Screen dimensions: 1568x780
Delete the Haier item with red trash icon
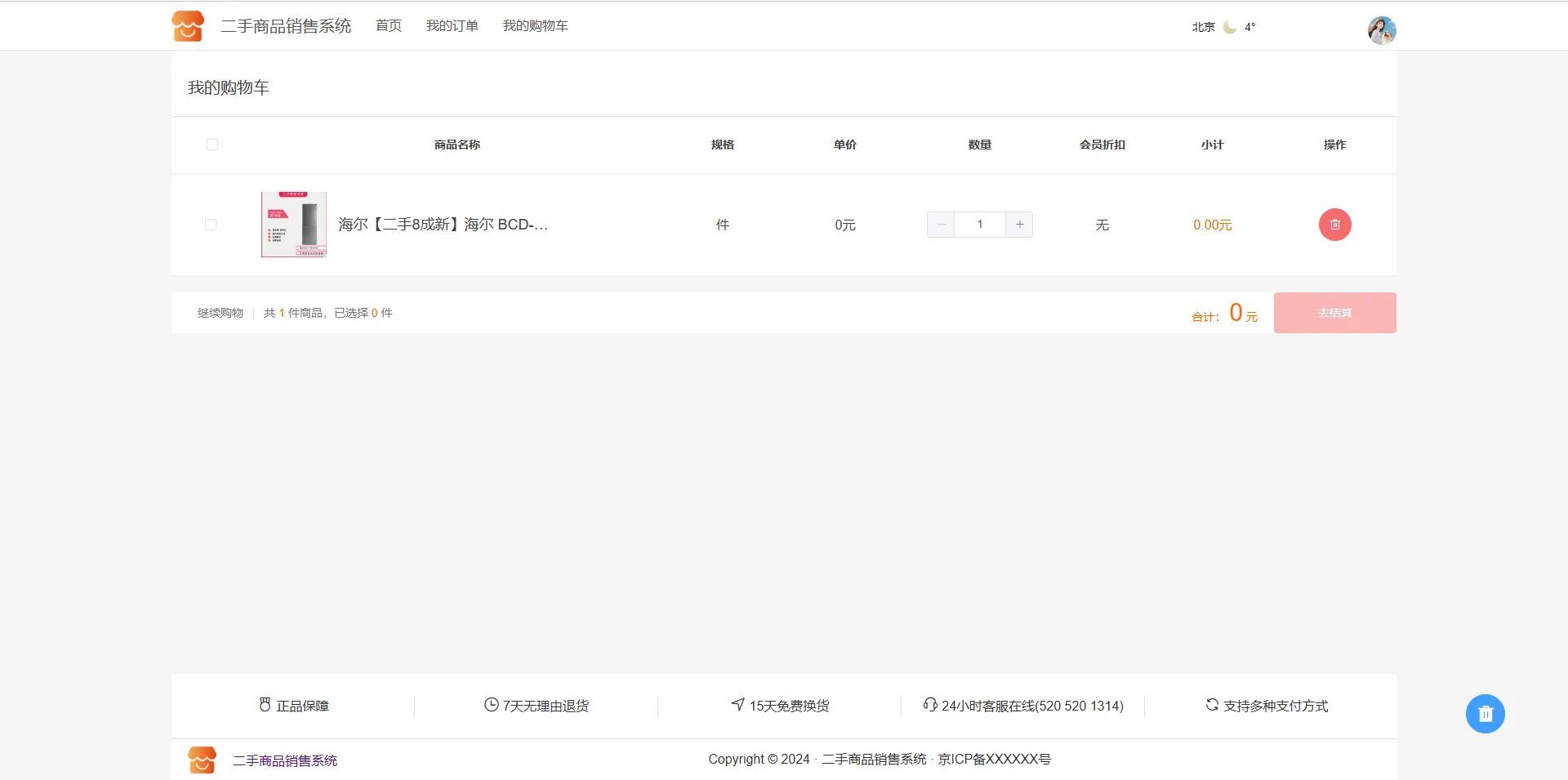(x=1334, y=225)
